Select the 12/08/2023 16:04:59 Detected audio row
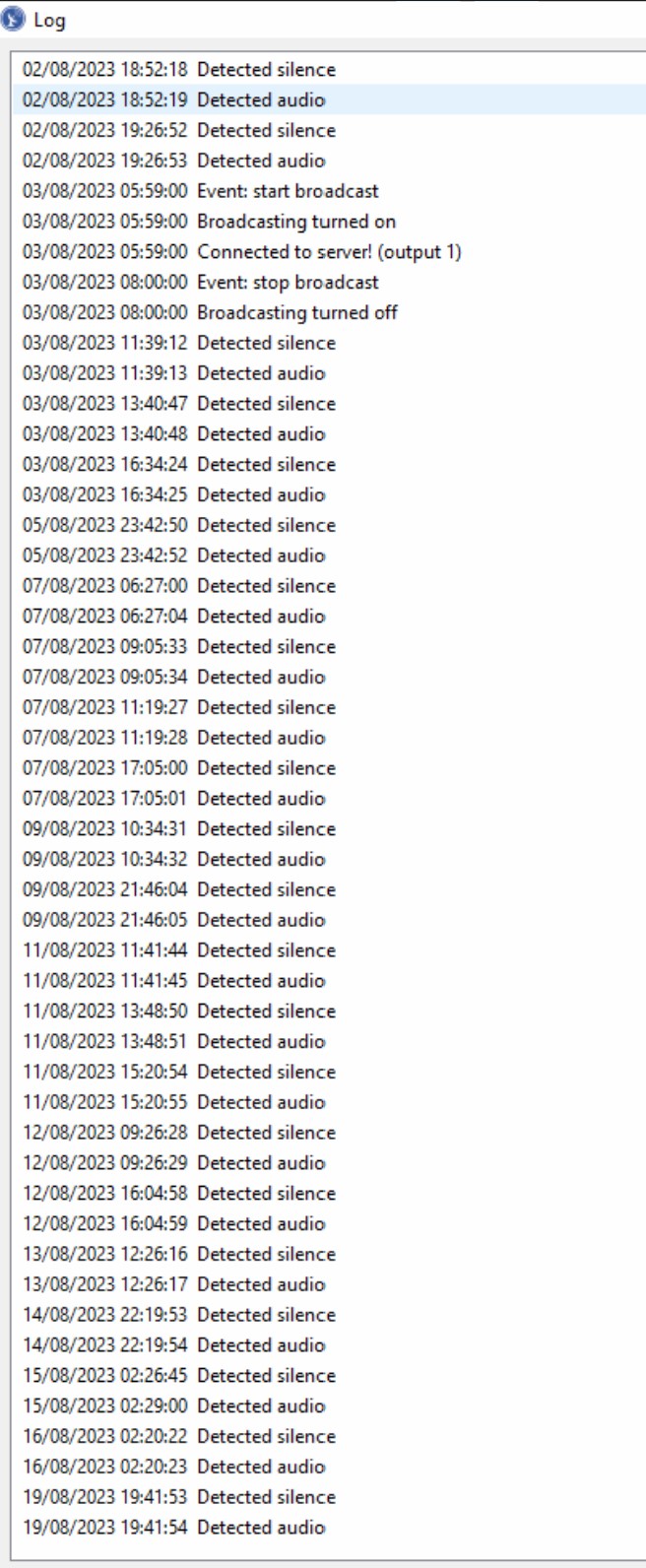 (x=331, y=1224)
